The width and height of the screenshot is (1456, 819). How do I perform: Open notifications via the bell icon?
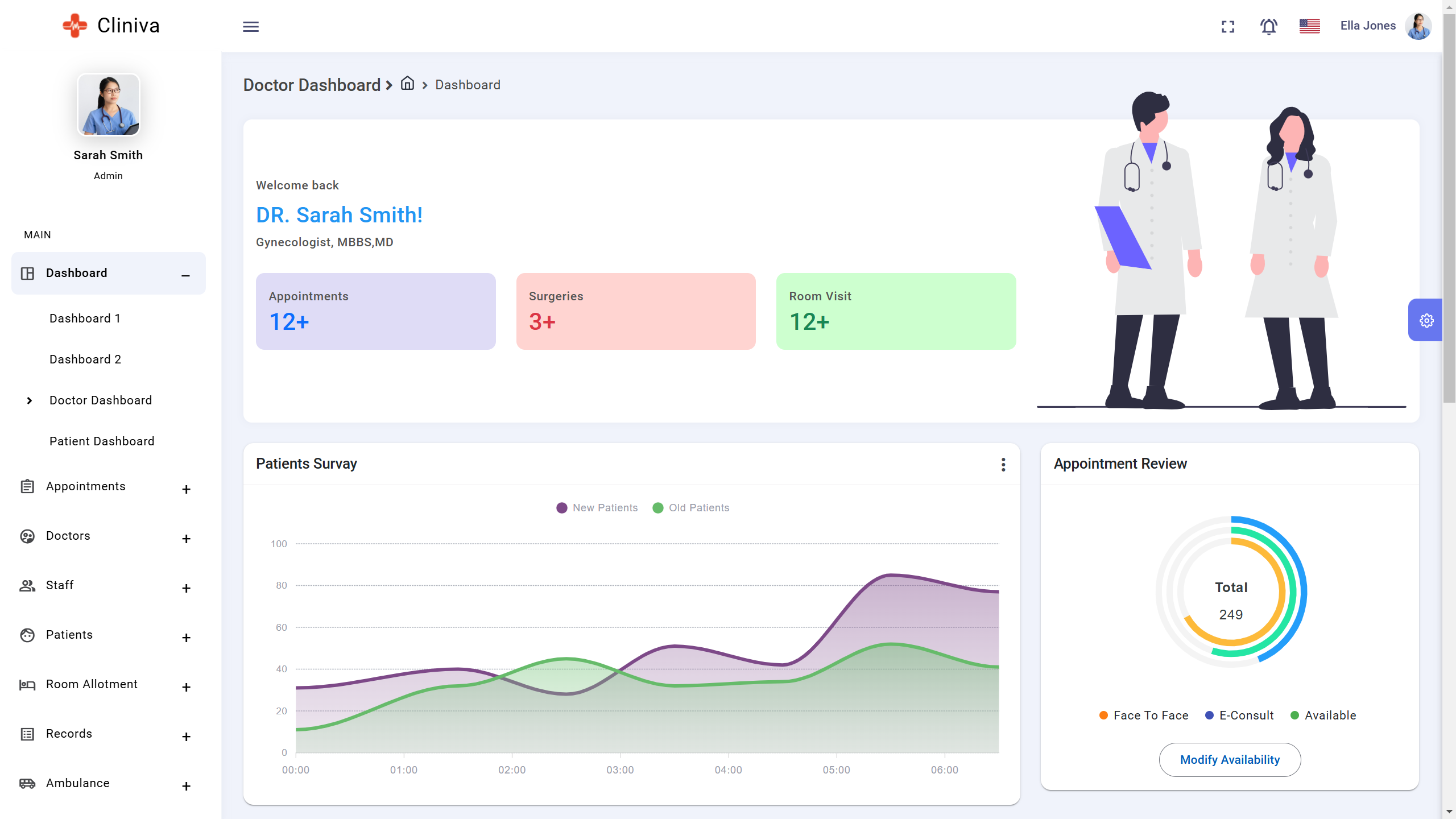[1268, 26]
